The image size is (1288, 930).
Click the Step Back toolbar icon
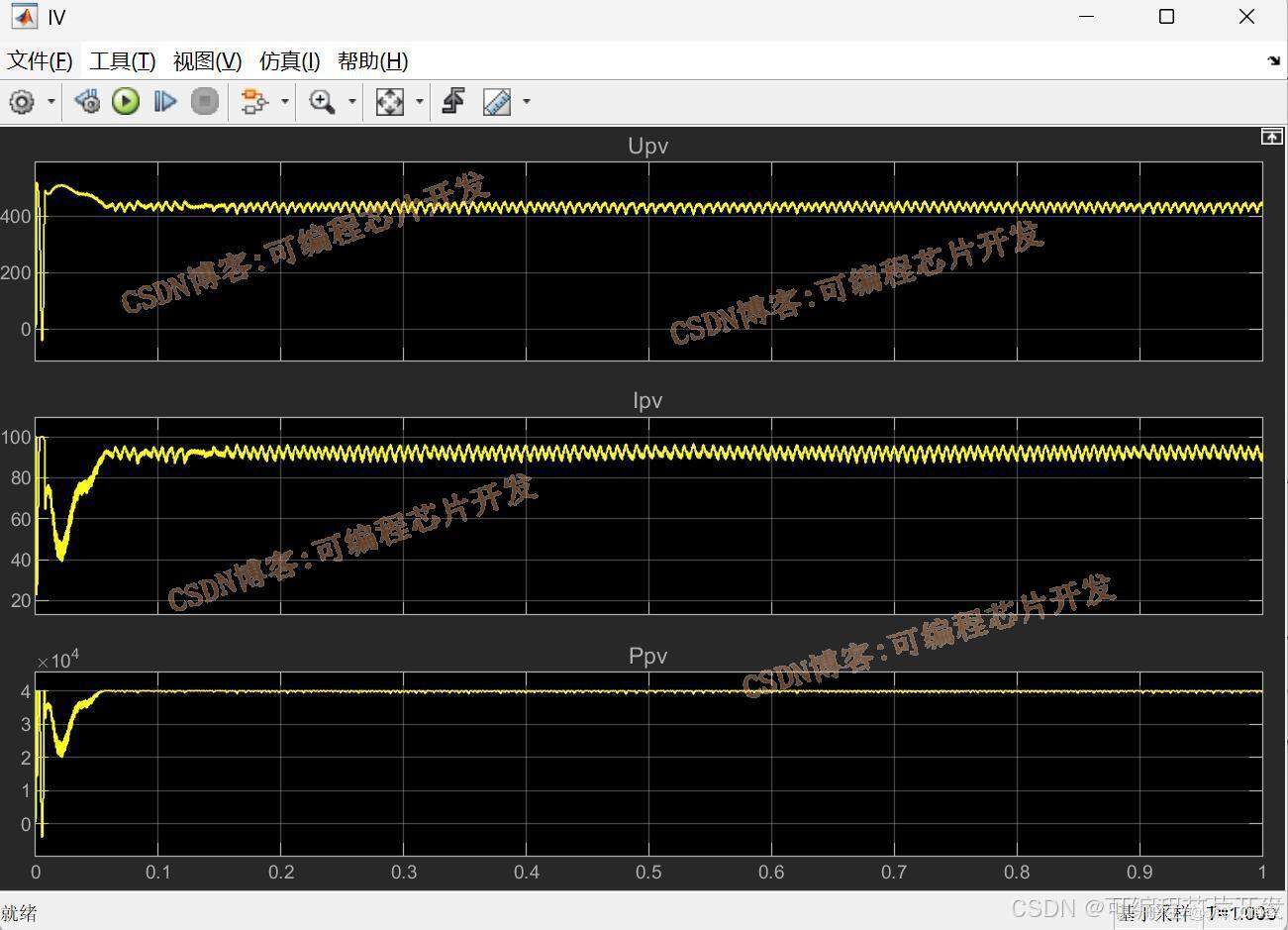pos(87,101)
